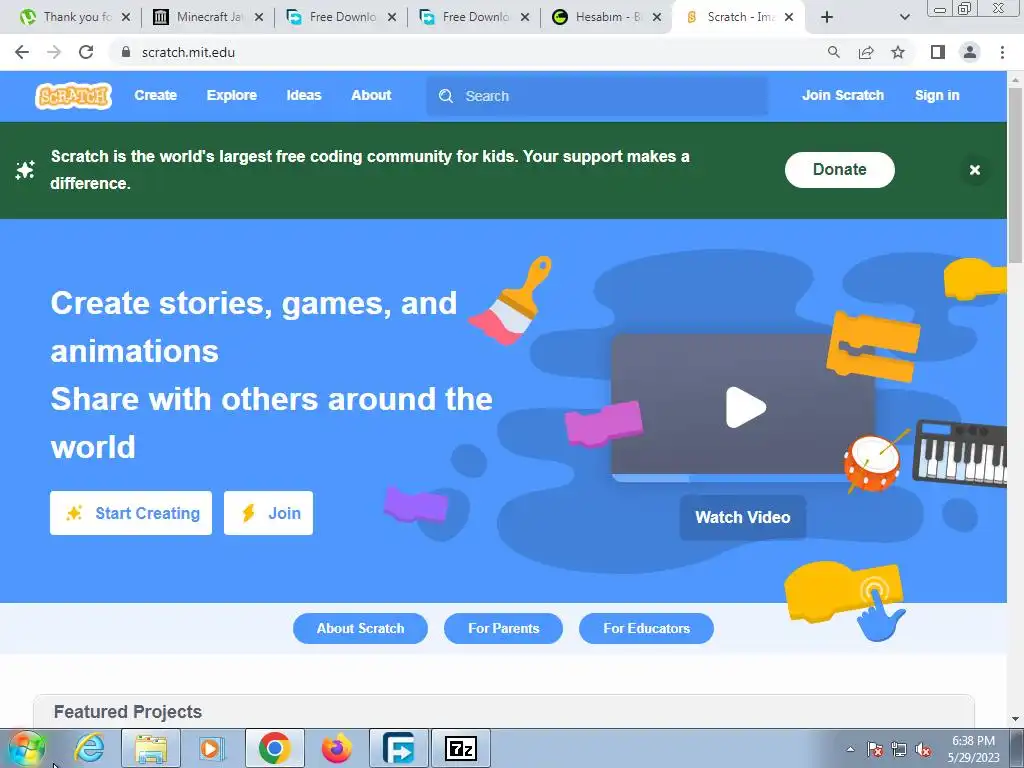Go back in browser
1024x768 pixels.
(x=22, y=52)
